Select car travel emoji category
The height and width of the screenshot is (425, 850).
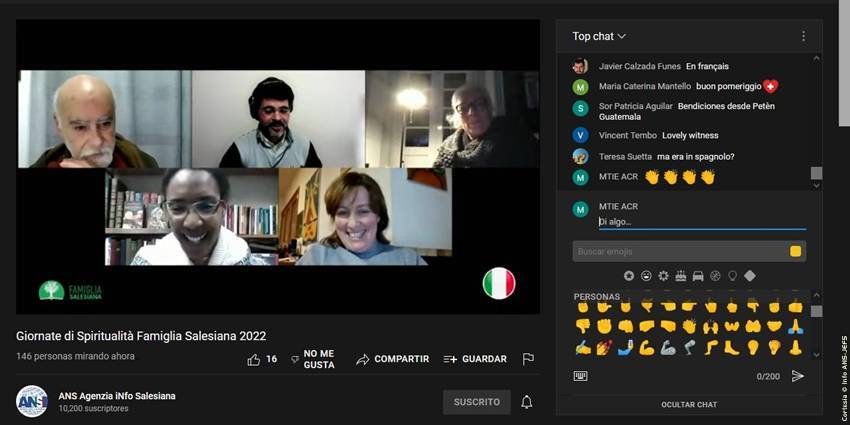coord(698,276)
